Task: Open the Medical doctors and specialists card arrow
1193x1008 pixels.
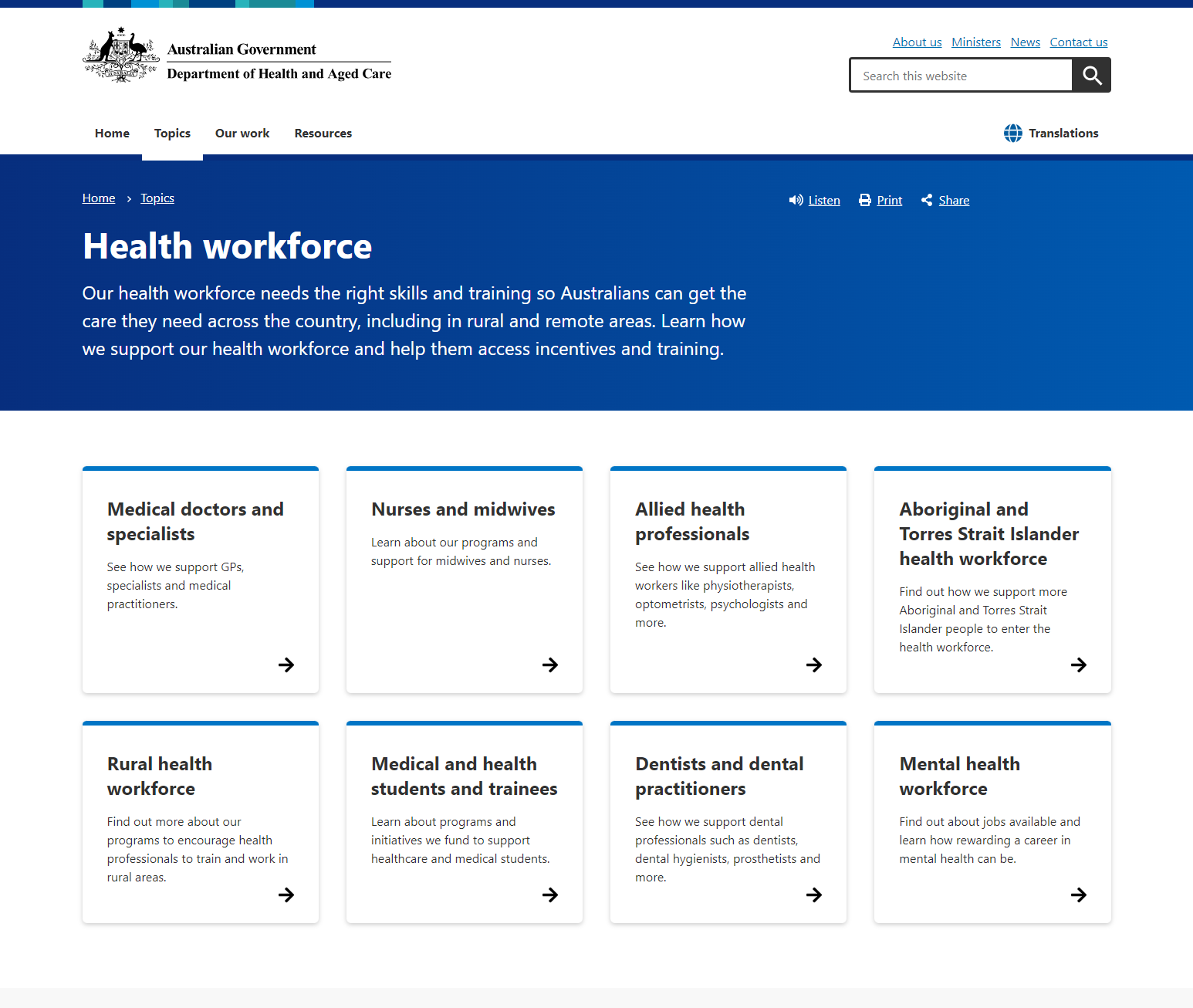Action: pos(286,665)
